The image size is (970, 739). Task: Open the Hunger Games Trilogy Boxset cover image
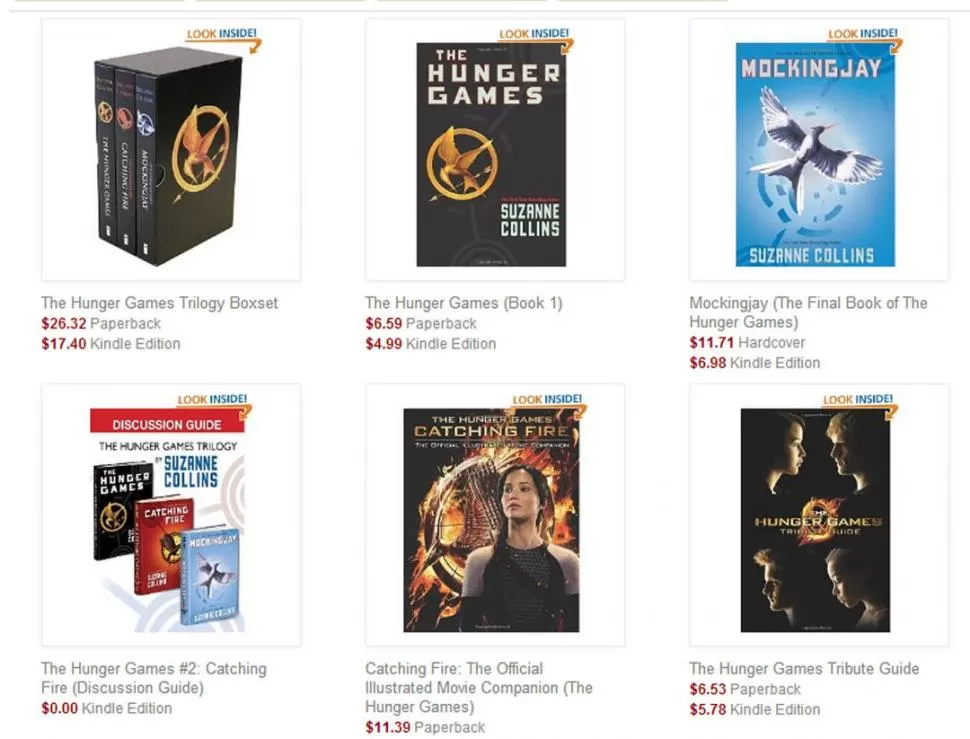pos(168,157)
